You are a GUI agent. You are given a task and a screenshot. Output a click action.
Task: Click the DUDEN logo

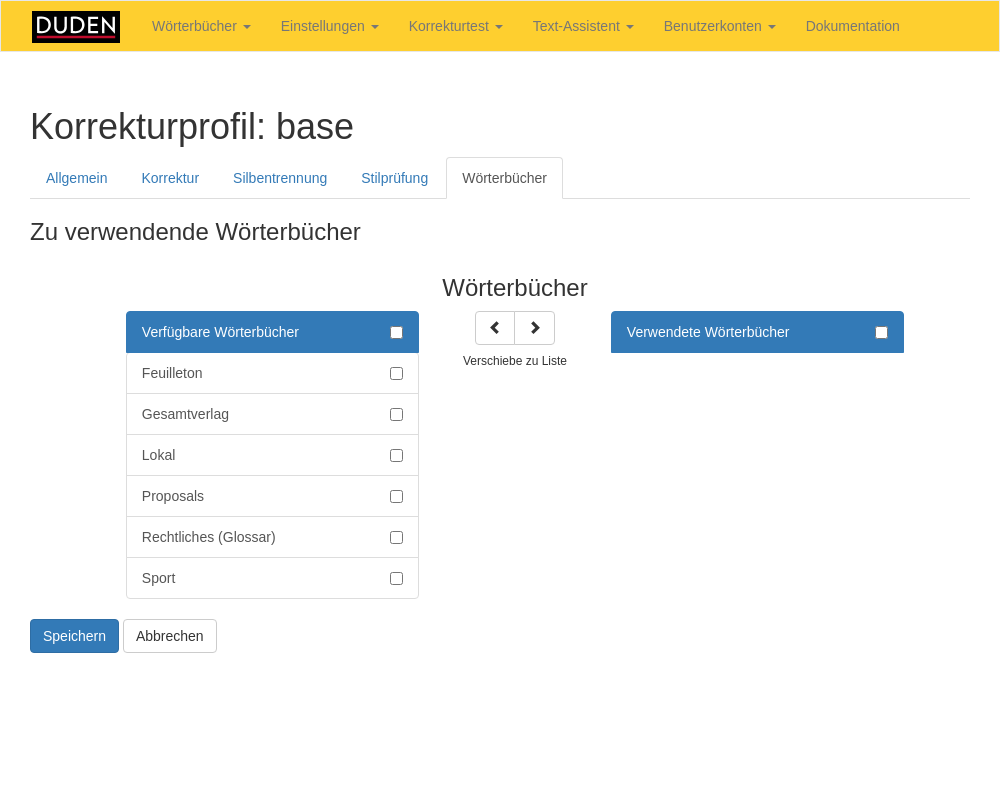pyautogui.click(x=76, y=27)
